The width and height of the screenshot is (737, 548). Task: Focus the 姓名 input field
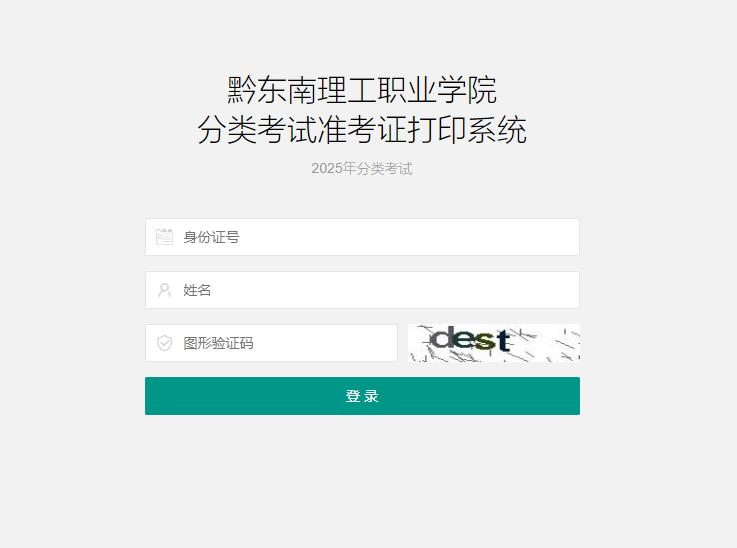(362, 290)
